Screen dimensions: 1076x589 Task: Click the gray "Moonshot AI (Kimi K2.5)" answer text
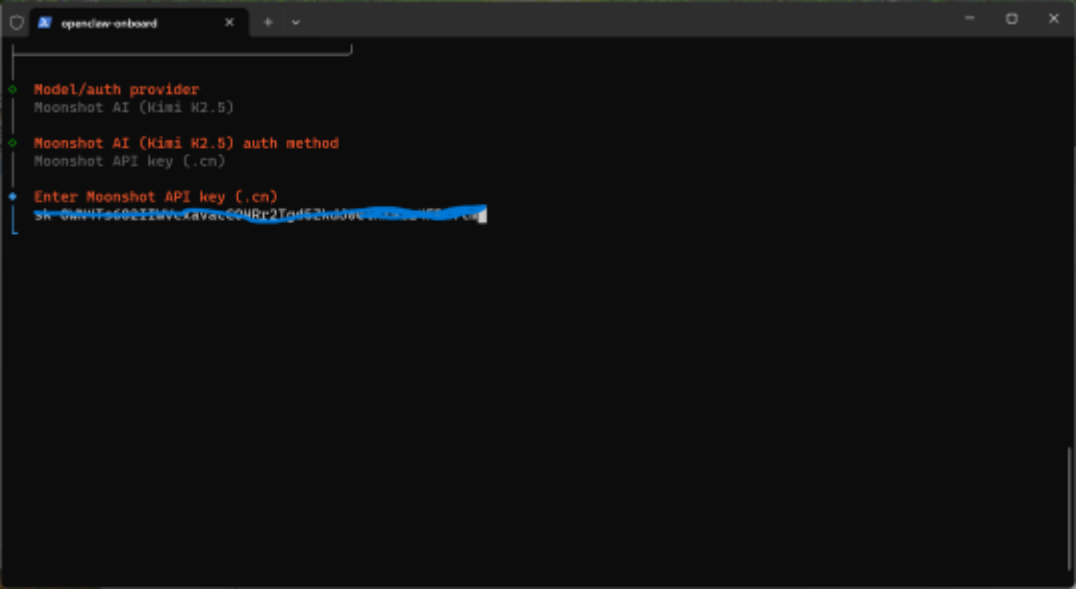pos(133,107)
